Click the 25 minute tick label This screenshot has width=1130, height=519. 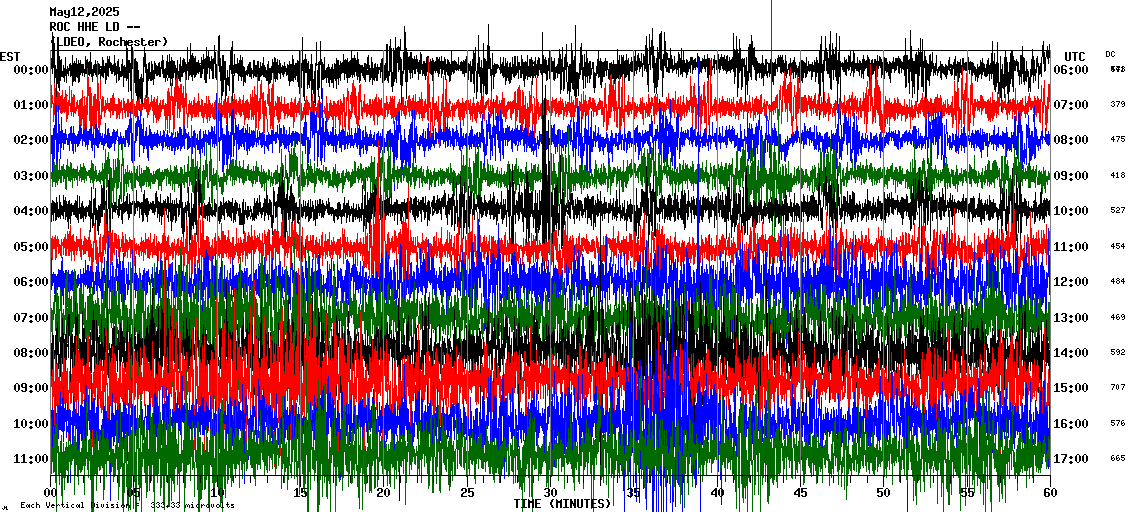(x=467, y=493)
